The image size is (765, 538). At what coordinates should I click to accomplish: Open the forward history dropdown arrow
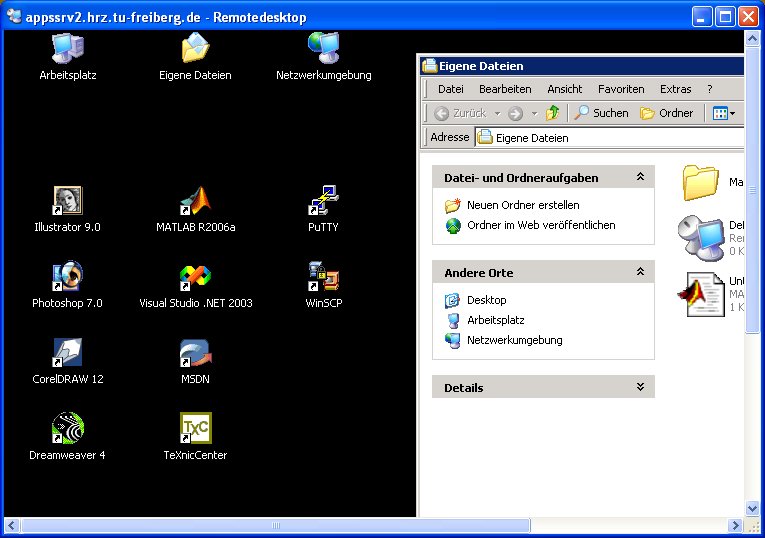click(534, 114)
